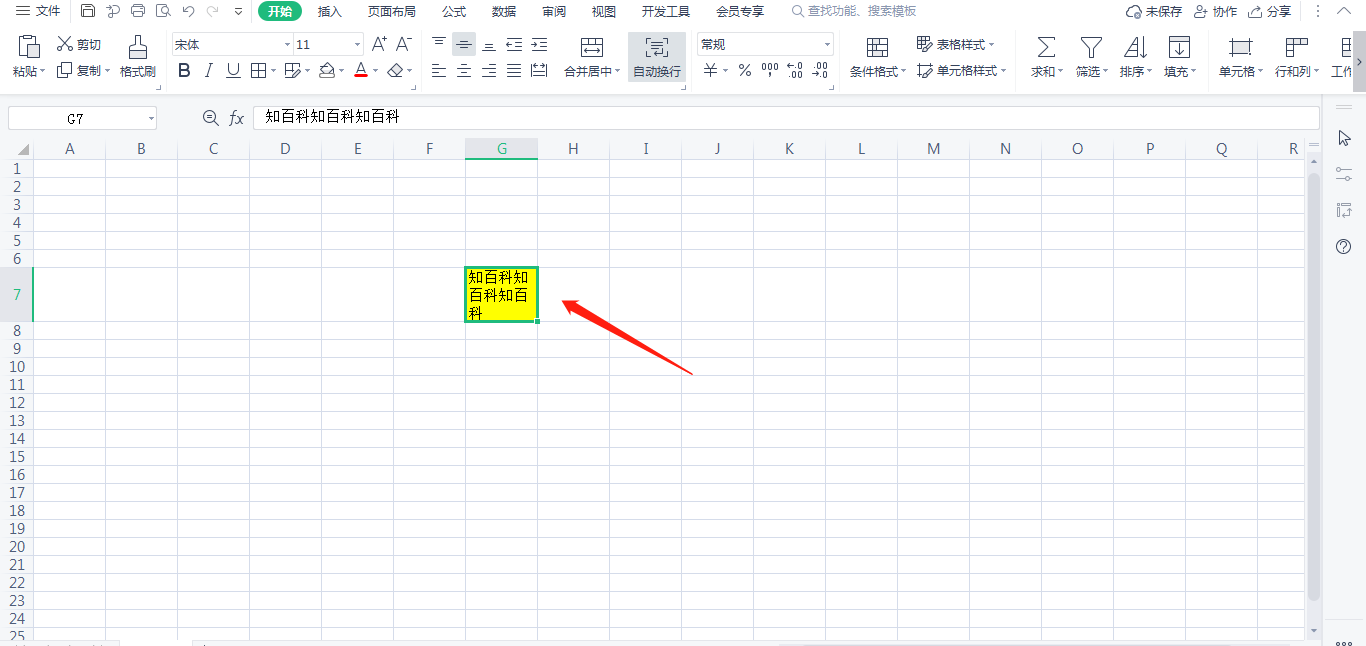
Task: Expand the number format dropdown showing 常规
Action: pyautogui.click(x=827, y=44)
